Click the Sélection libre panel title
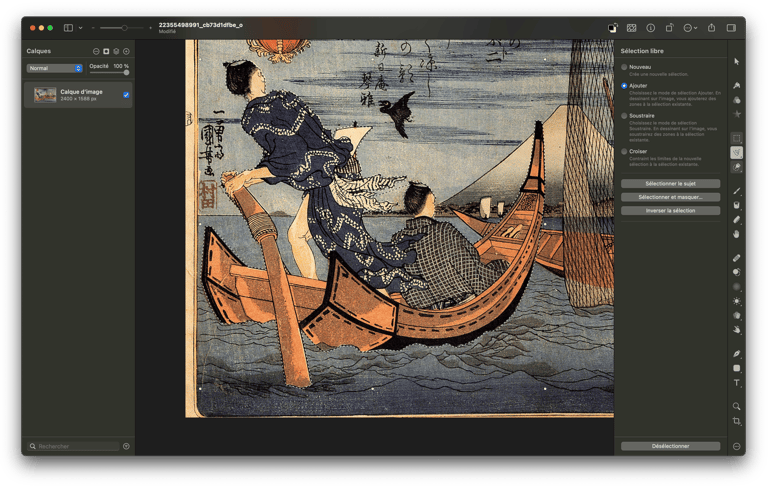768x488 pixels. [642, 51]
